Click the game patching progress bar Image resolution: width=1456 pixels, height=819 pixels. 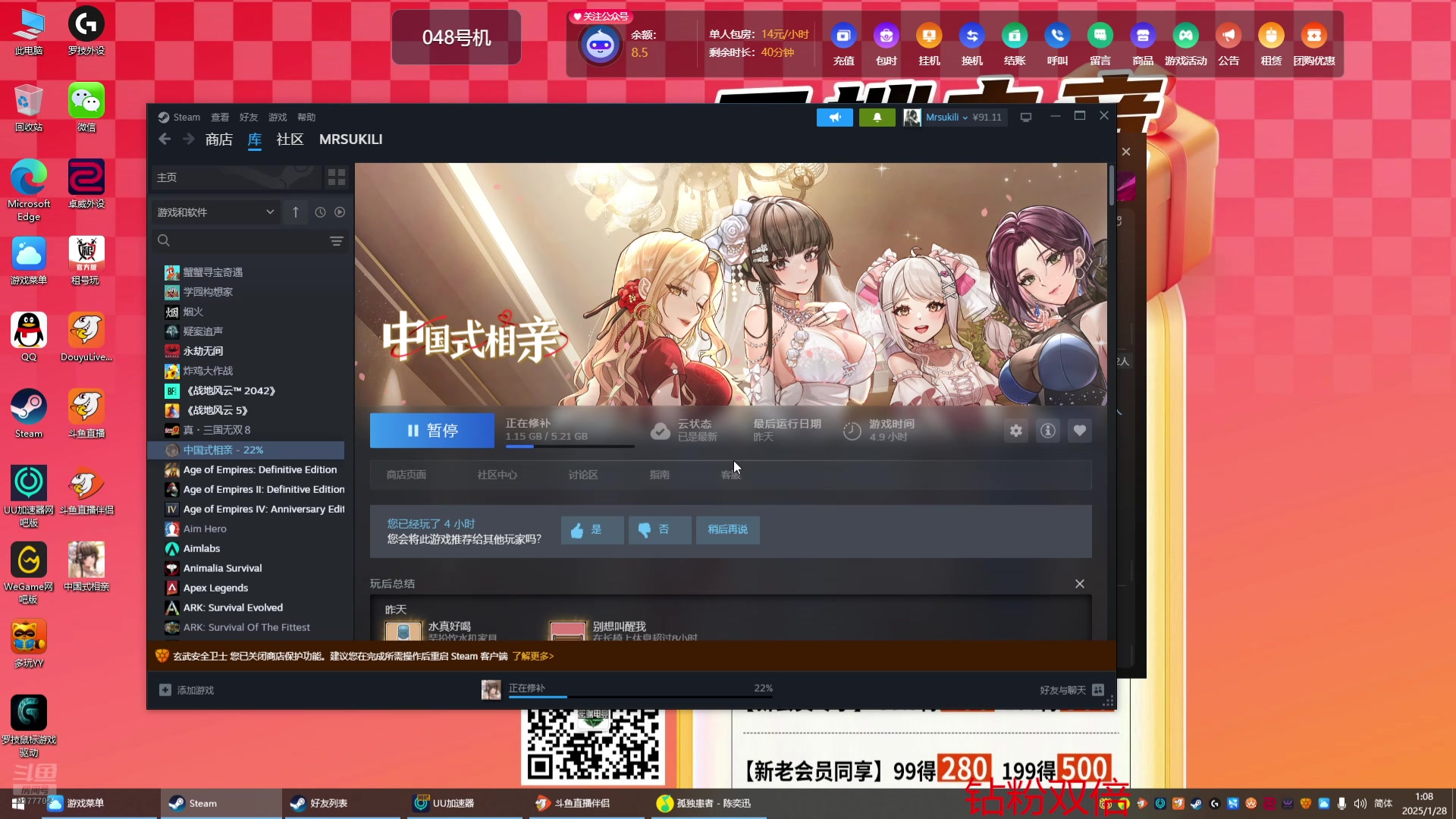click(x=570, y=447)
